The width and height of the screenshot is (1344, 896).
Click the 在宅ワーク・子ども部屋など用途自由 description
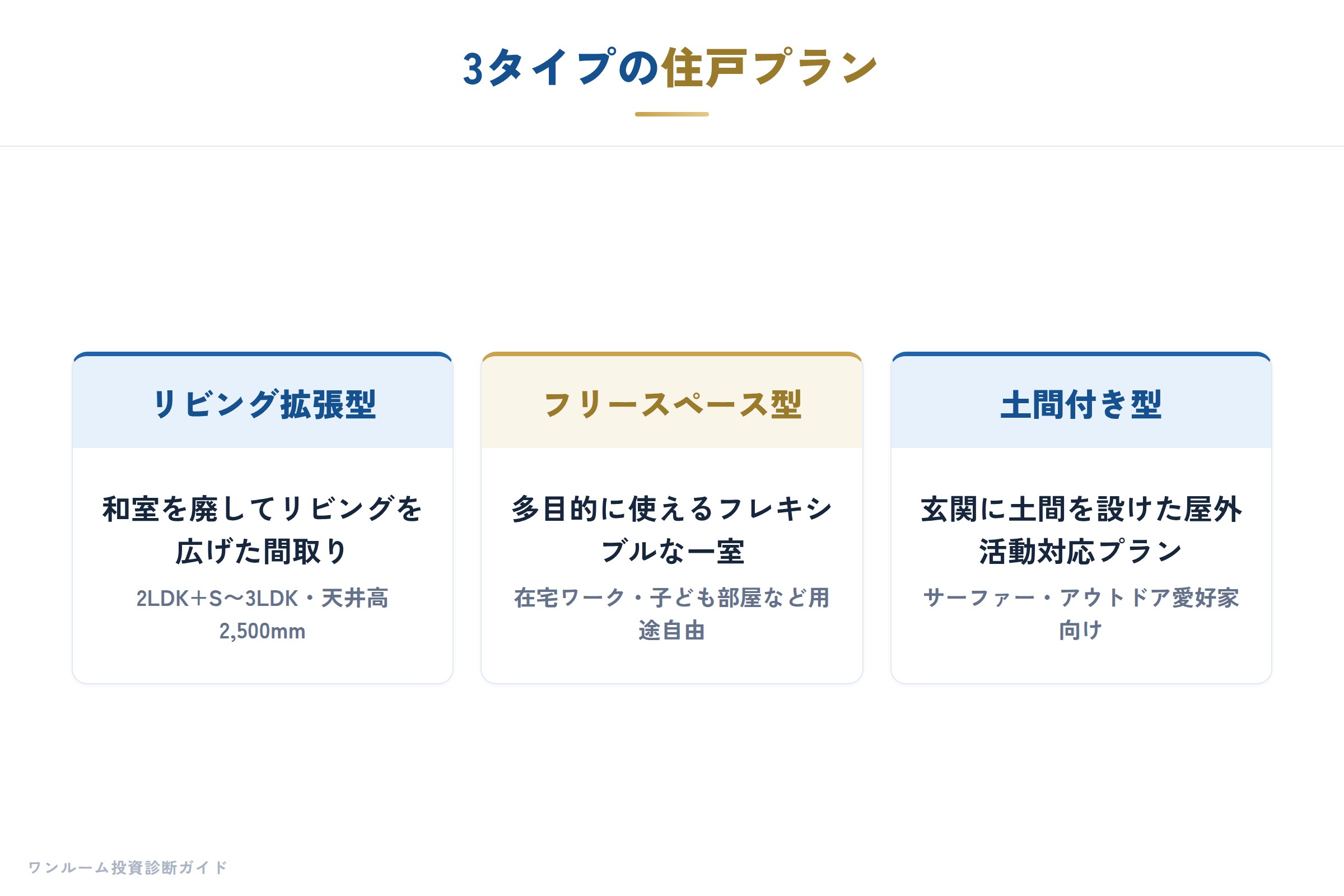[x=672, y=614]
